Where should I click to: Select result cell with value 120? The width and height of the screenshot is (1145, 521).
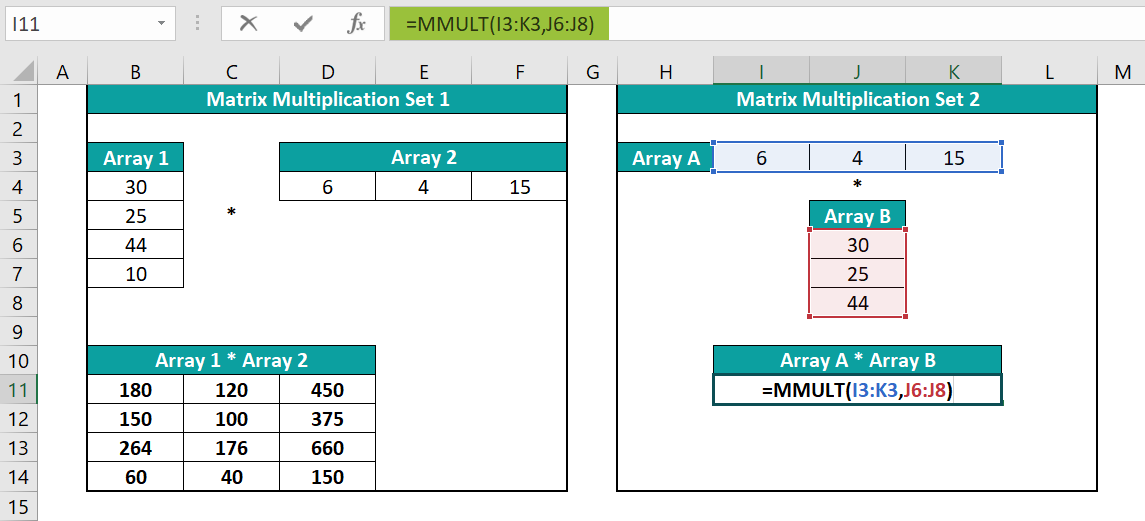pos(231,389)
